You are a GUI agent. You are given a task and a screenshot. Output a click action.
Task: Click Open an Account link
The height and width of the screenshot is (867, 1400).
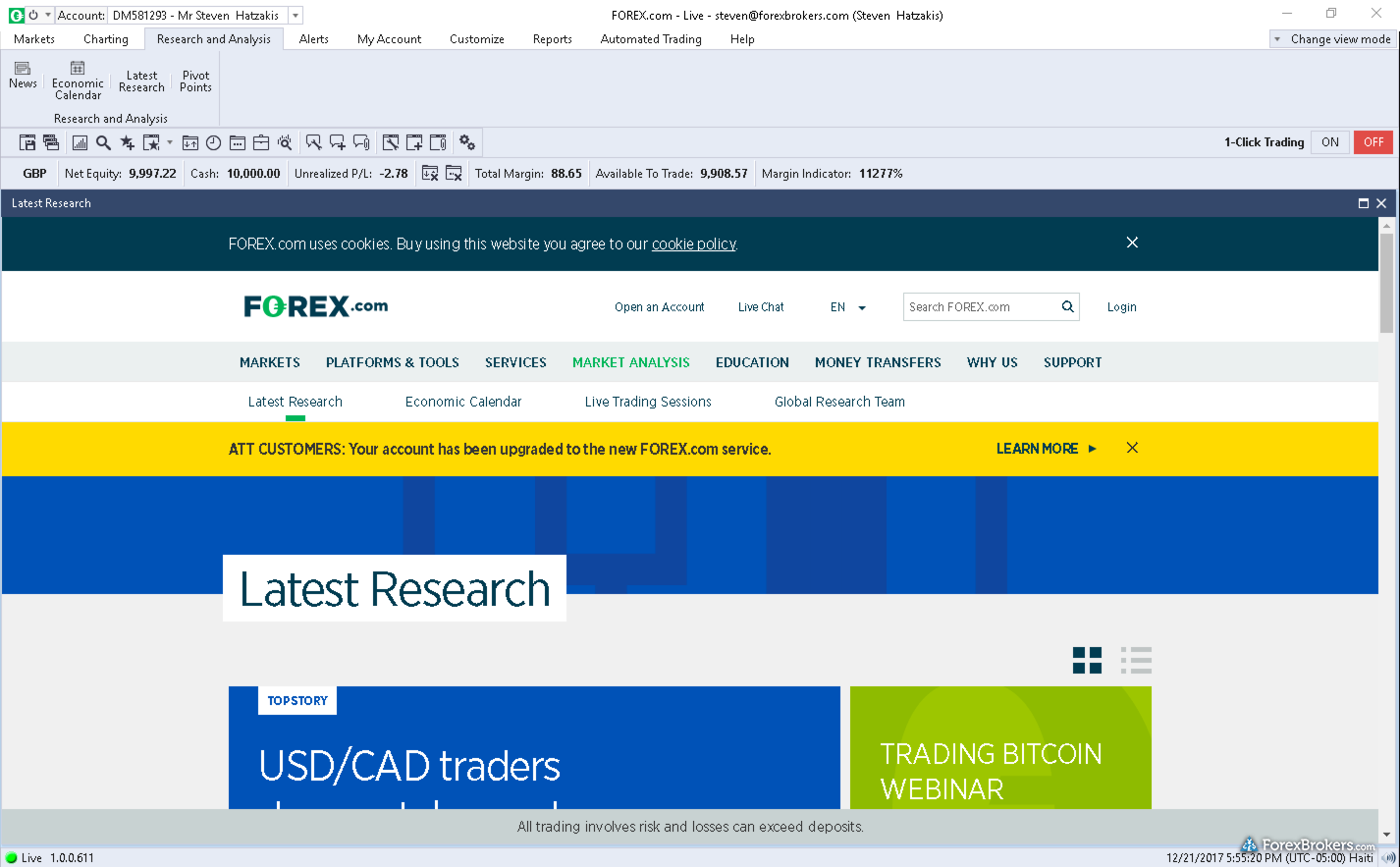coord(660,307)
